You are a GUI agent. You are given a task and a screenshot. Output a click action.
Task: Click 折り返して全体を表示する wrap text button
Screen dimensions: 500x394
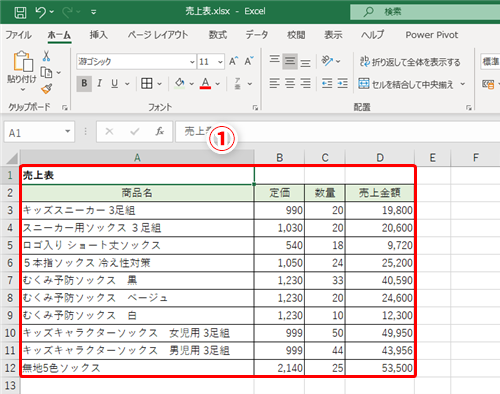(410, 62)
